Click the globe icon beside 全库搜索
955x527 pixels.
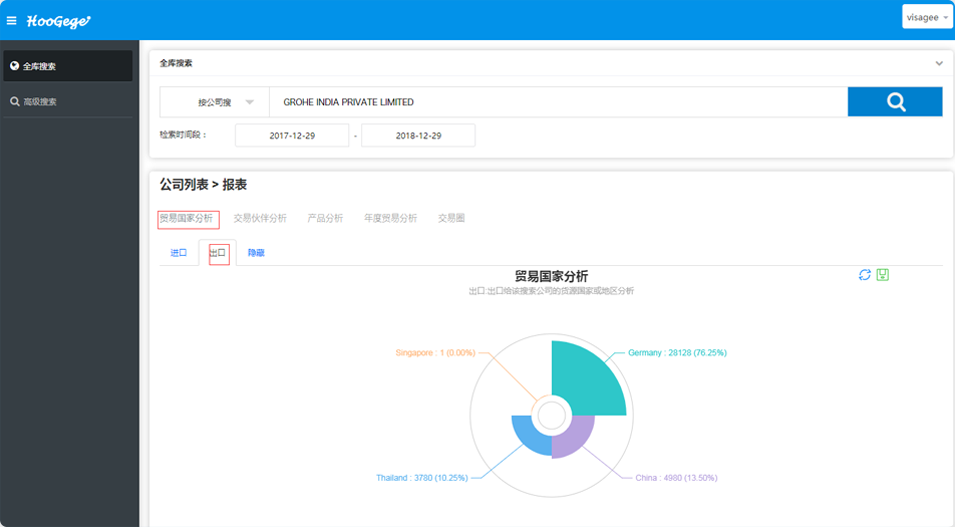coord(15,66)
